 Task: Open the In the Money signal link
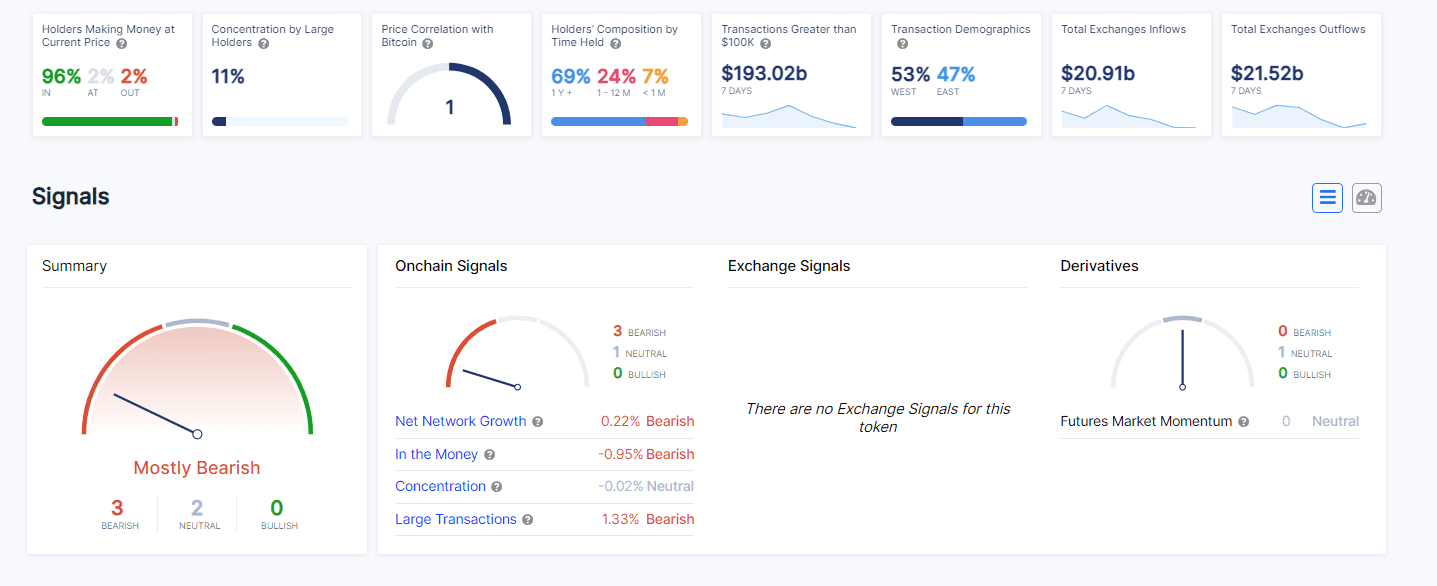coord(436,454)
